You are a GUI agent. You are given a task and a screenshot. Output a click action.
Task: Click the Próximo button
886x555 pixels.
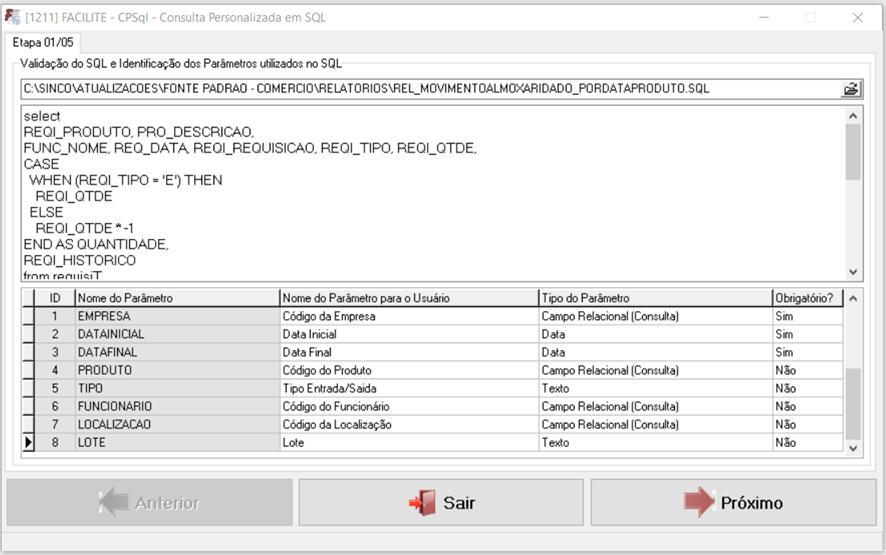coord(733,502)
